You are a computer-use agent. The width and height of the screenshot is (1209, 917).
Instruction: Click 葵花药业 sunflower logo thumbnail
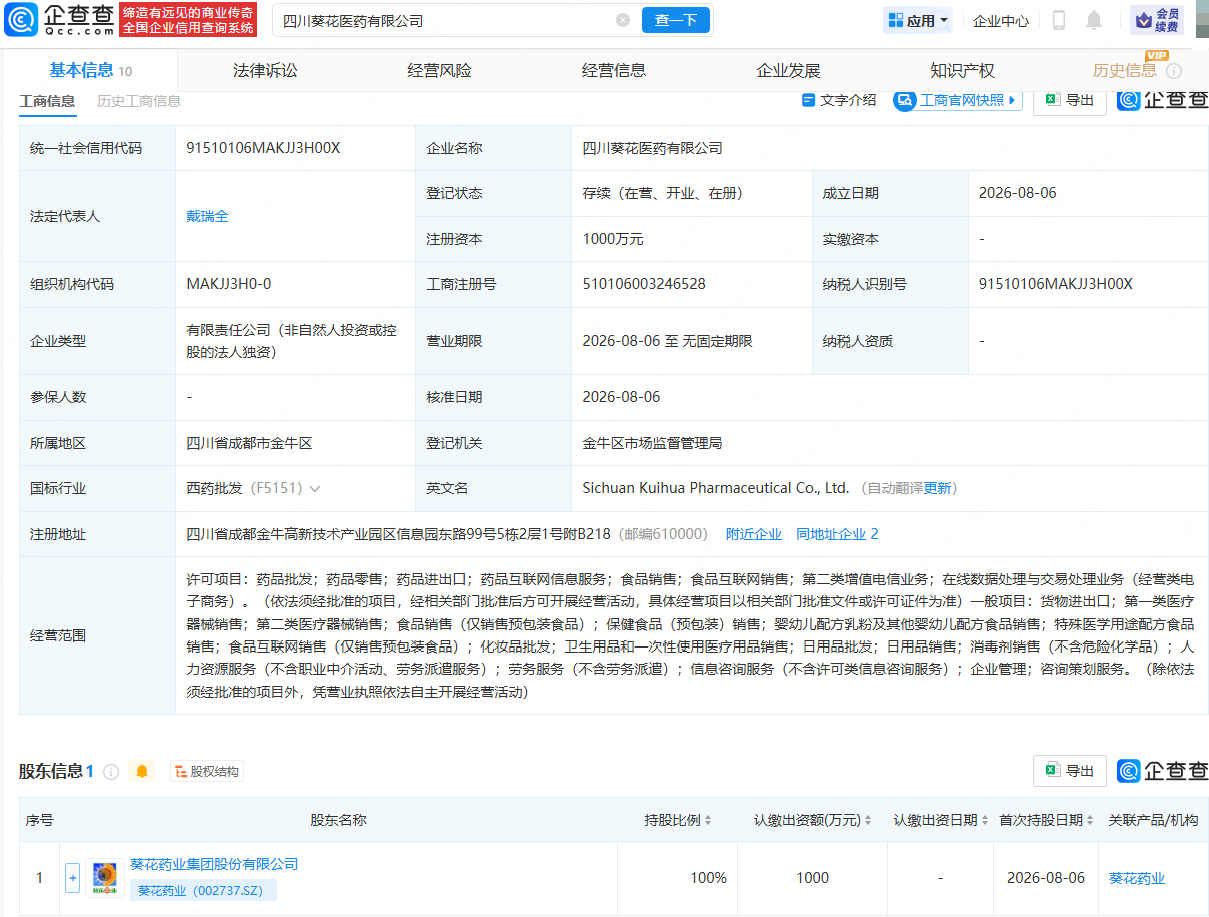pyautogui.click(x=105, y=878)
